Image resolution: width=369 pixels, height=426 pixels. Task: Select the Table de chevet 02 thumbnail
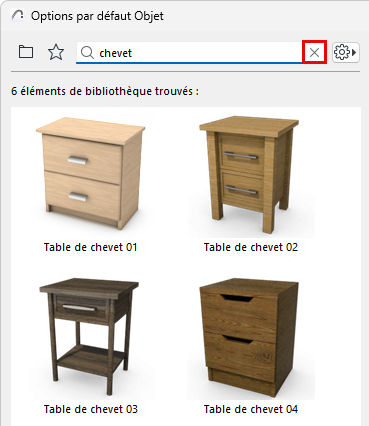249,174
